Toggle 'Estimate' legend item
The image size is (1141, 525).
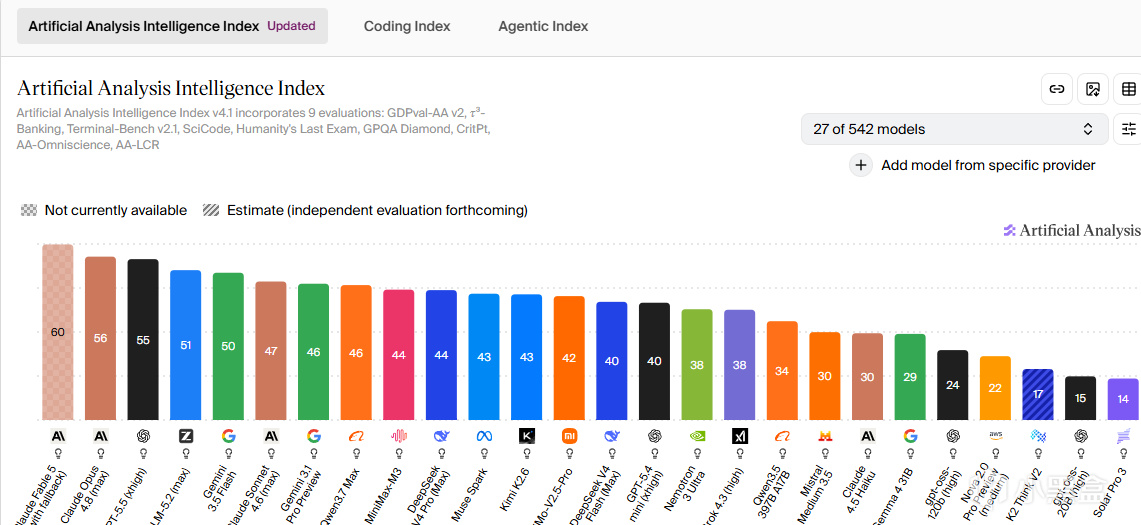click(365, 210)
